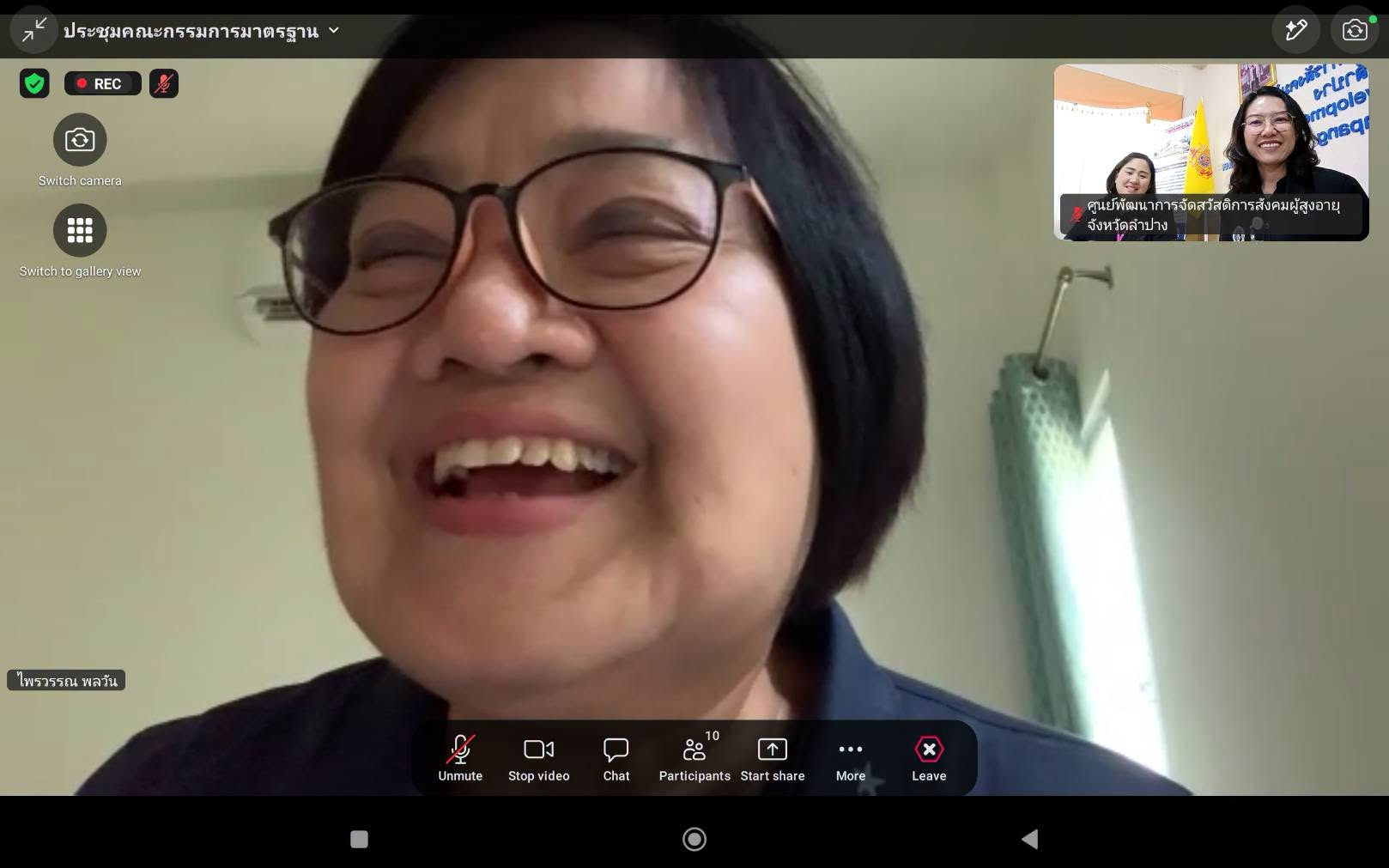1389x868 pixels.
Task: Switch camera using the round camera icon
Action: click(80, 140)
